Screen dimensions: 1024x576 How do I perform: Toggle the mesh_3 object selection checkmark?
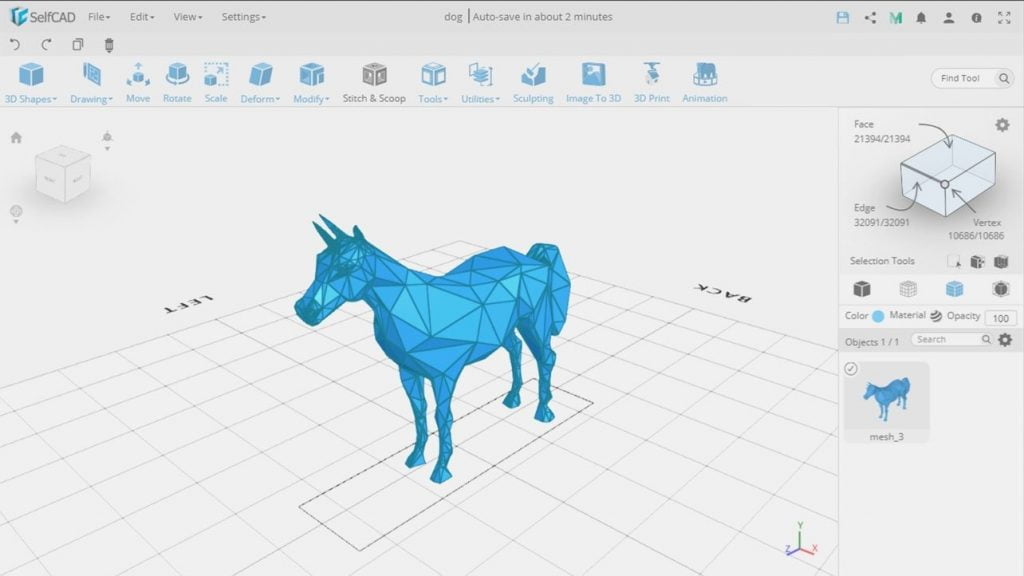[x=850, y=369]
